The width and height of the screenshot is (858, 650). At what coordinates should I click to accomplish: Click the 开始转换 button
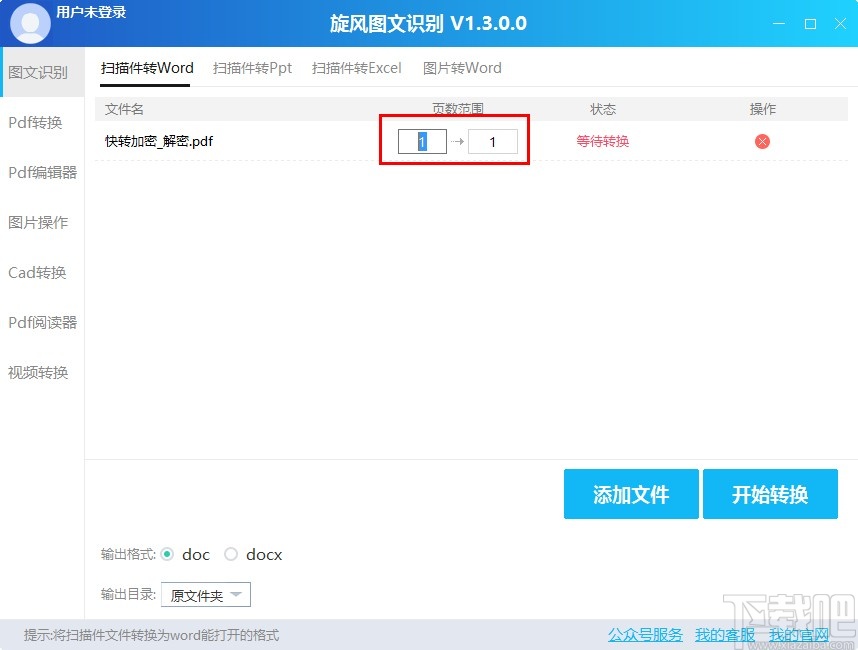771,494
